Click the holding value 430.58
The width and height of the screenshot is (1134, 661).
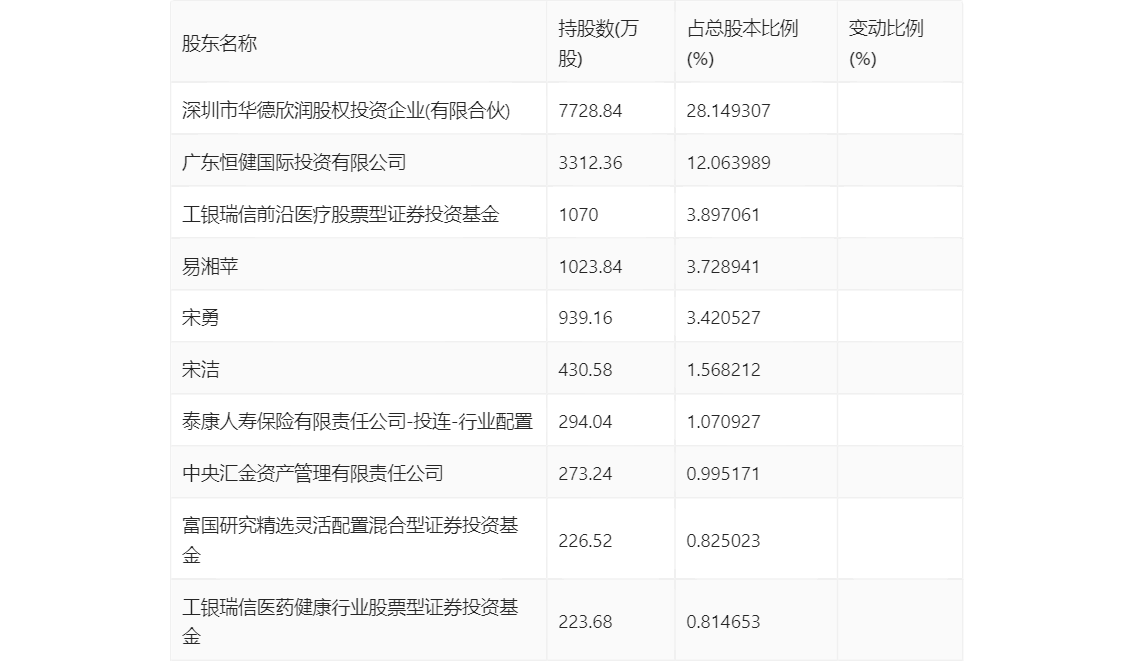(585, 370)
